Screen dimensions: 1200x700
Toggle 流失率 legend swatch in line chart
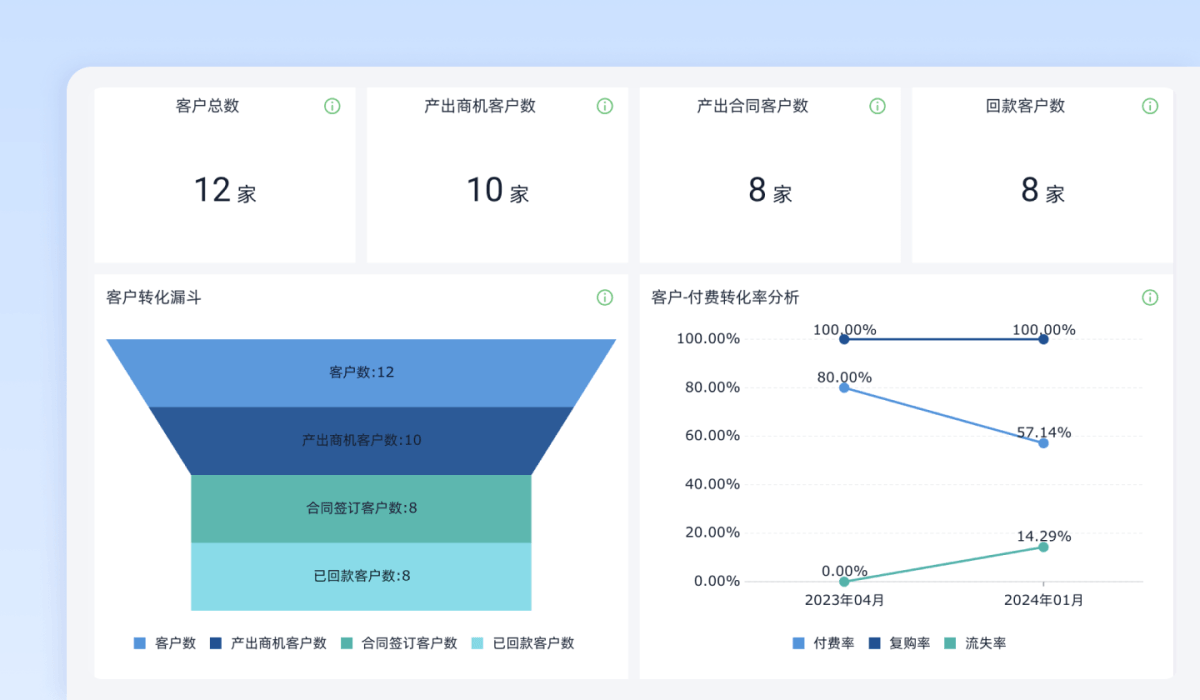coord(950,644)
